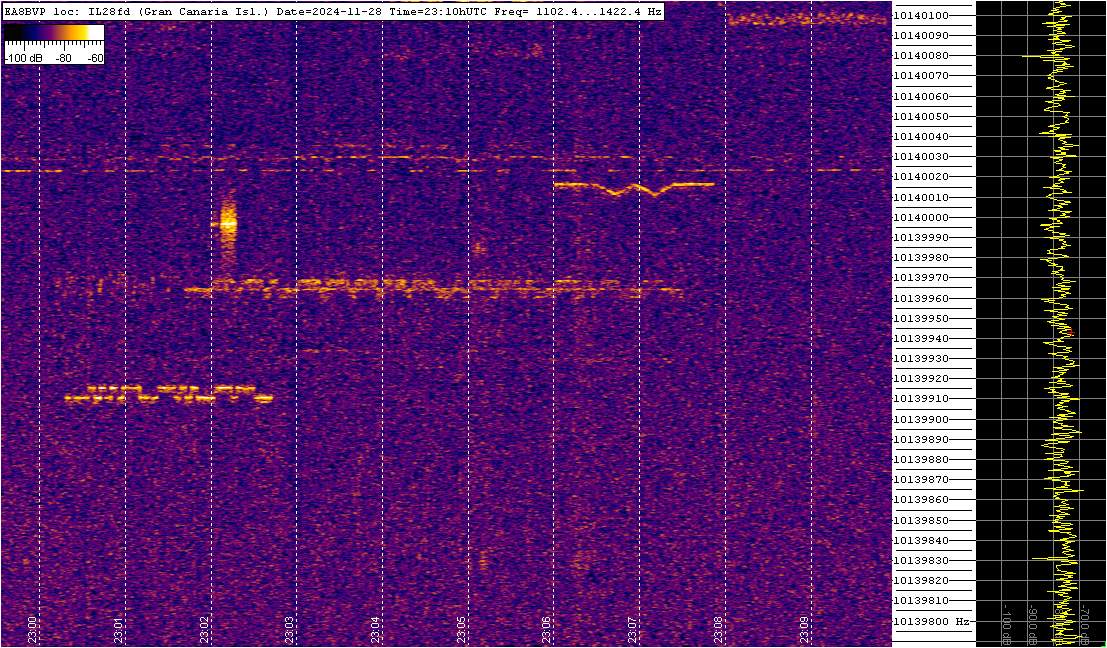
Task: Click the 10139830 frequency scale label
Action: (921, 560)
